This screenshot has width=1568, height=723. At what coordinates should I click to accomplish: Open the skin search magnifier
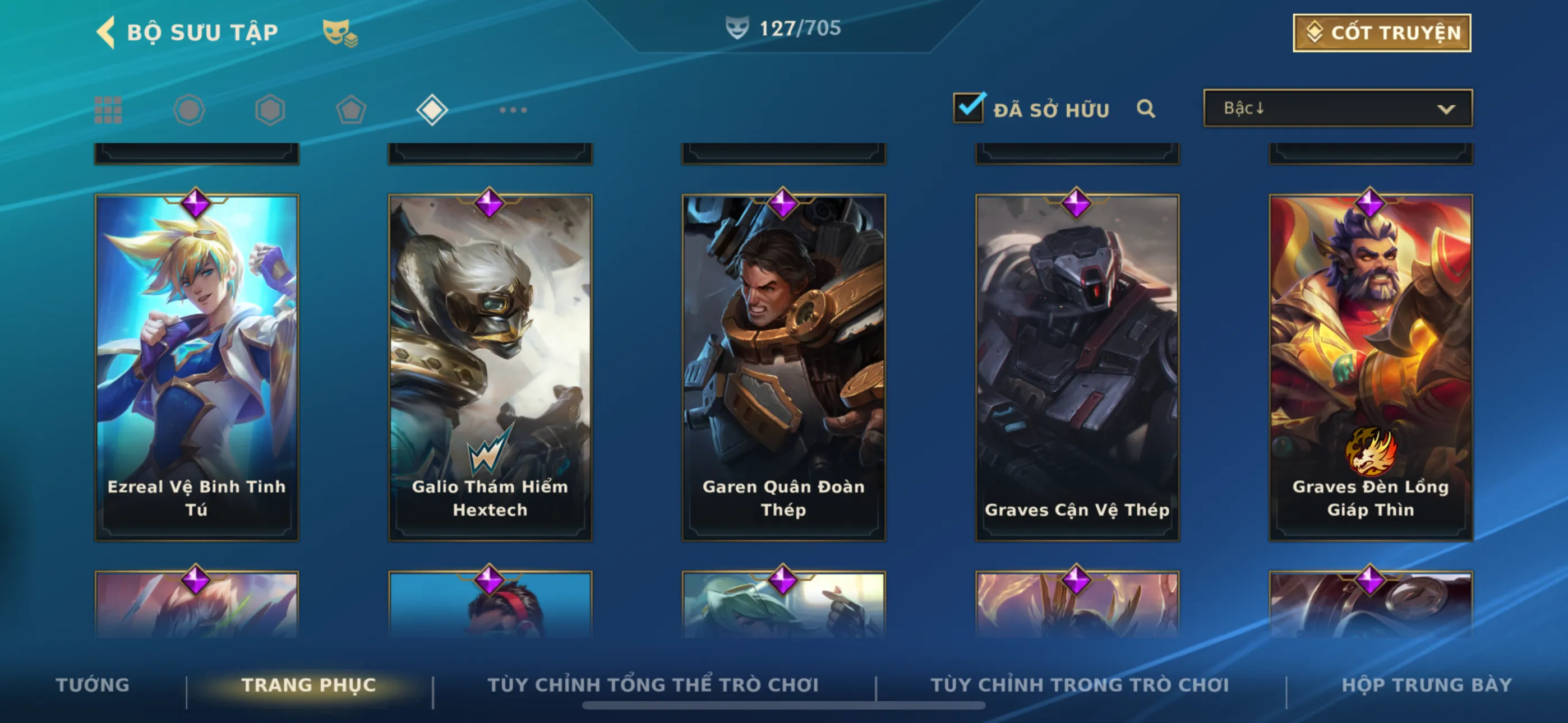[x=1146, y=109]
